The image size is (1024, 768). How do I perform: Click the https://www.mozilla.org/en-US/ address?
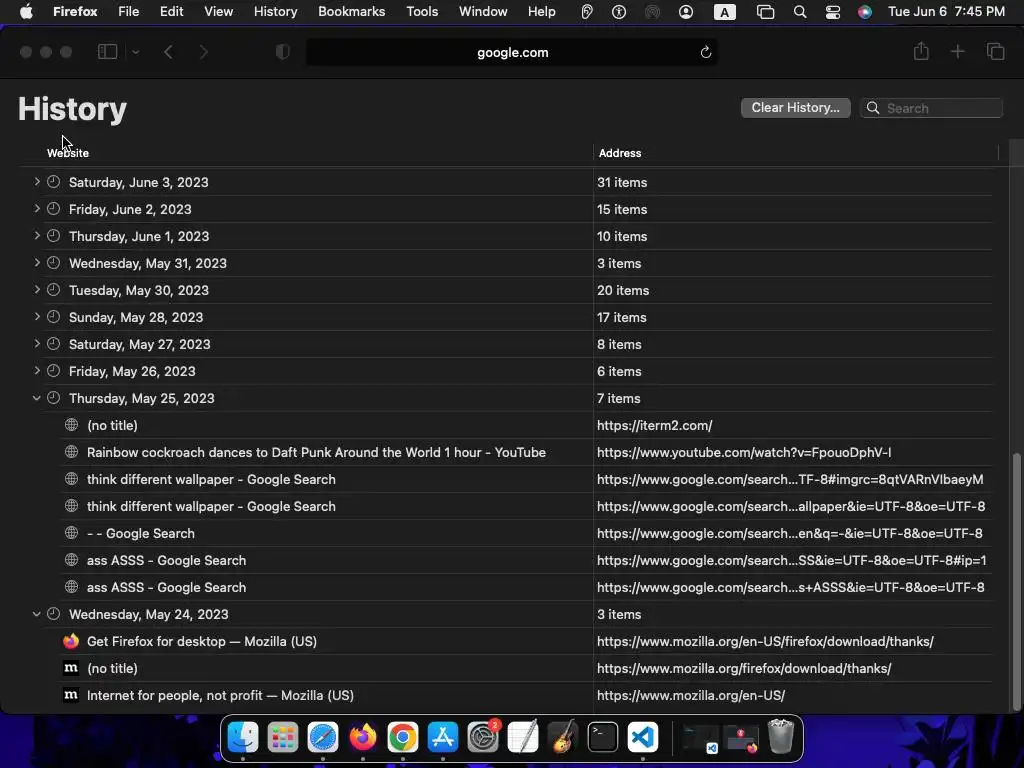pyautogui.click(x=691, y=696)
